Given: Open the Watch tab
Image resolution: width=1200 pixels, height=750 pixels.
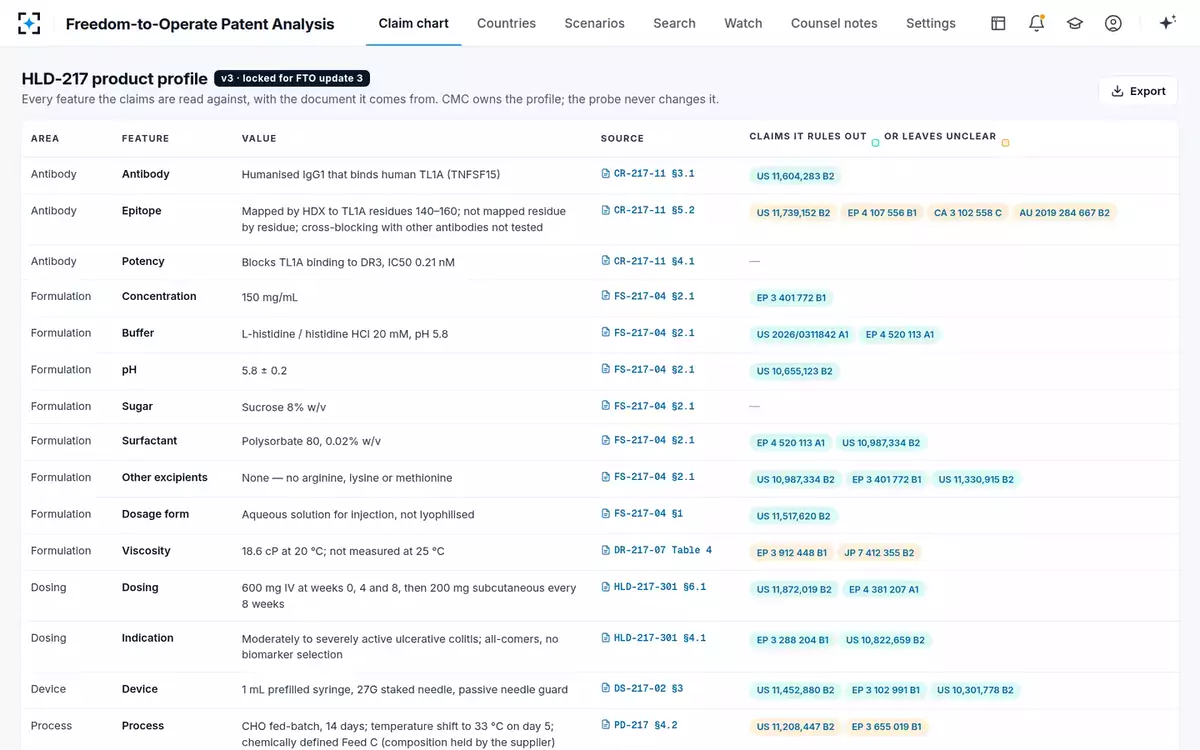Looking at the screenshot, I should pos(743,23).
